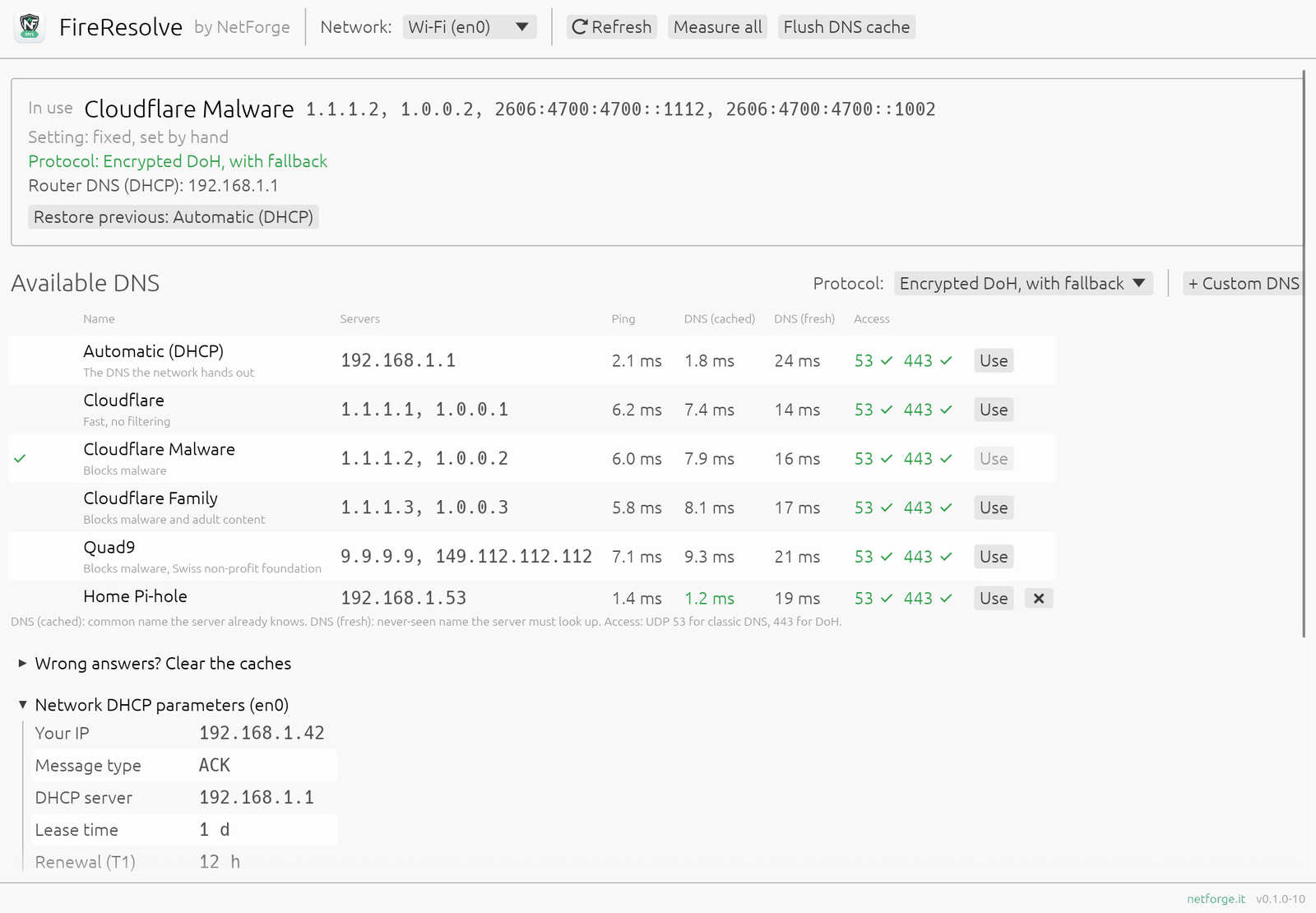This screenshot has height=913, width=1316.
Task: Click the version label v0.1.0-10
Action: pos(1281,899)
